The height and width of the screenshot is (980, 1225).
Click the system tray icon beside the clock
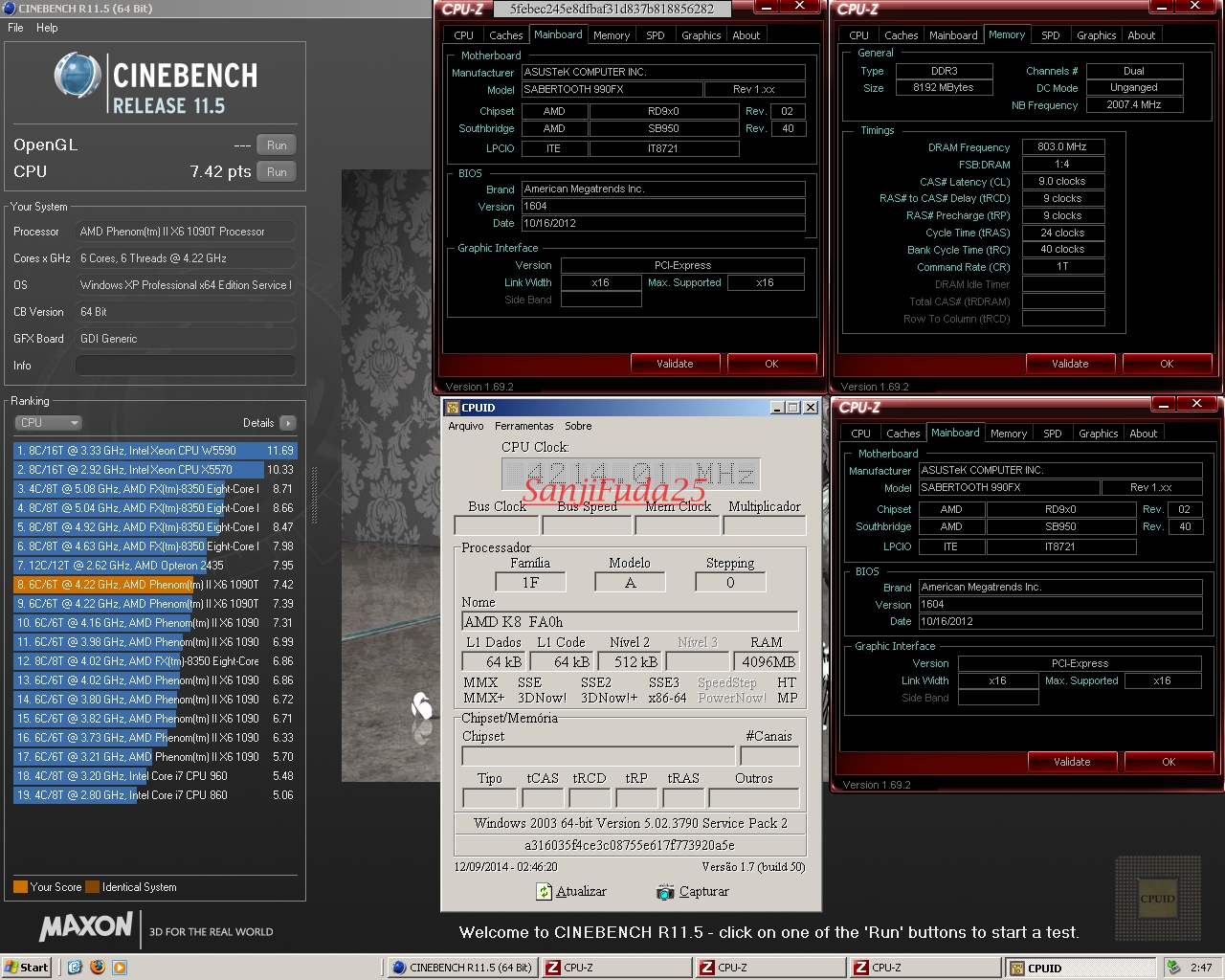click(x=1173, y=968)
